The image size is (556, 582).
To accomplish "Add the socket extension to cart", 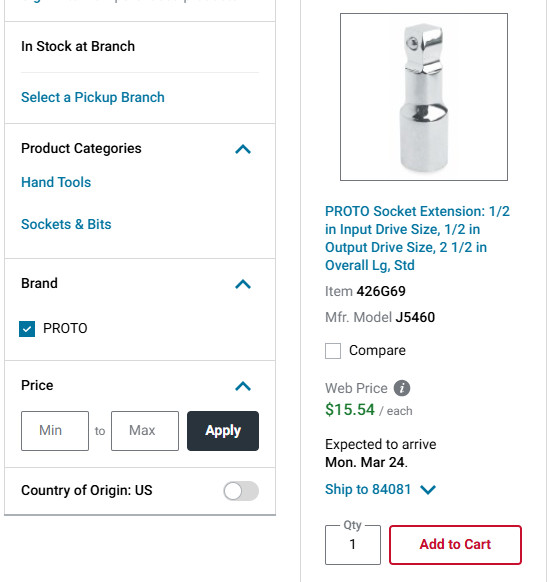I will (x=455, y=545).
